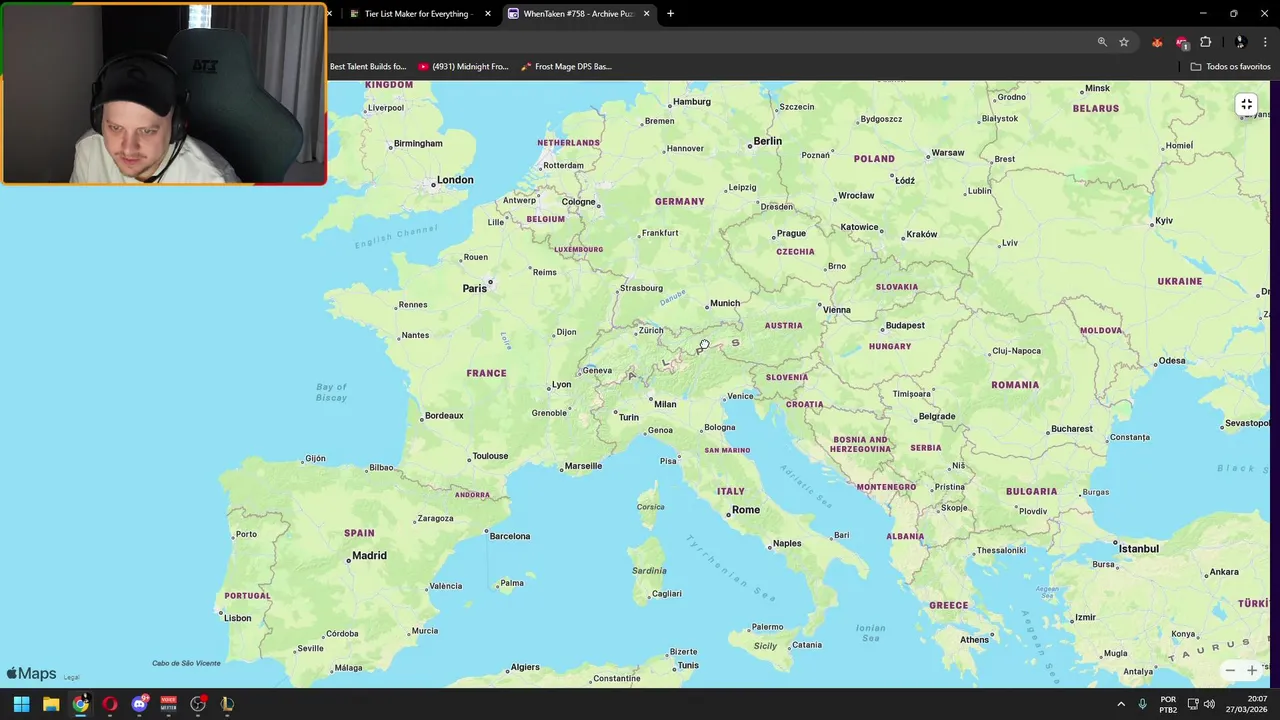Open League of Legends from the taskbar

(x=227, y=704)
